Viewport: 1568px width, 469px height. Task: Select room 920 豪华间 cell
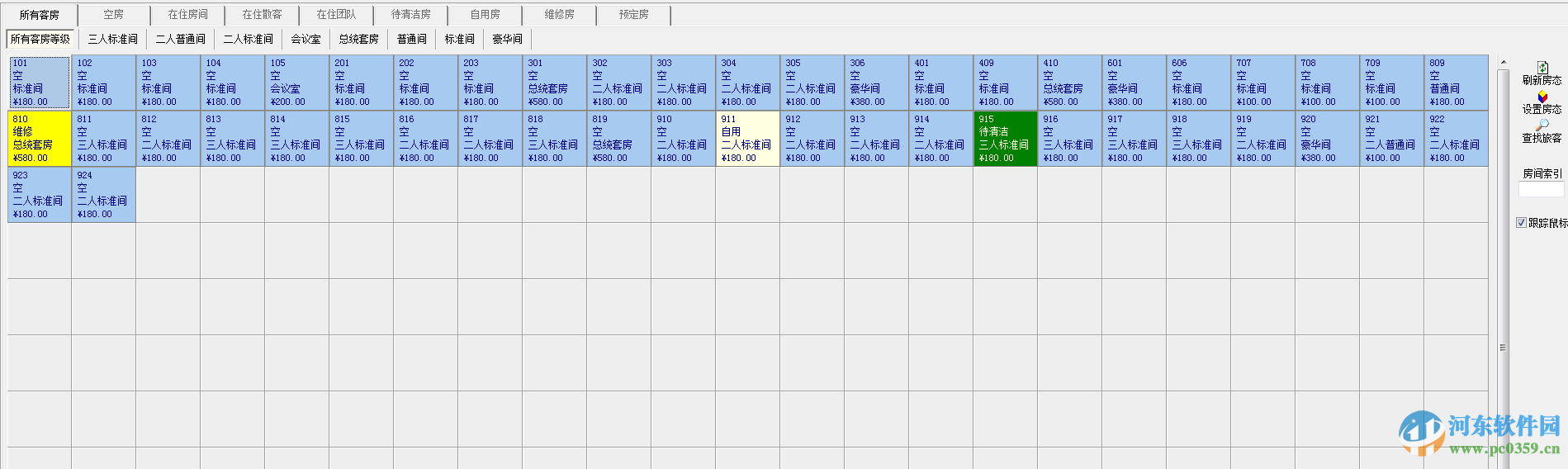click(1328, 139)
